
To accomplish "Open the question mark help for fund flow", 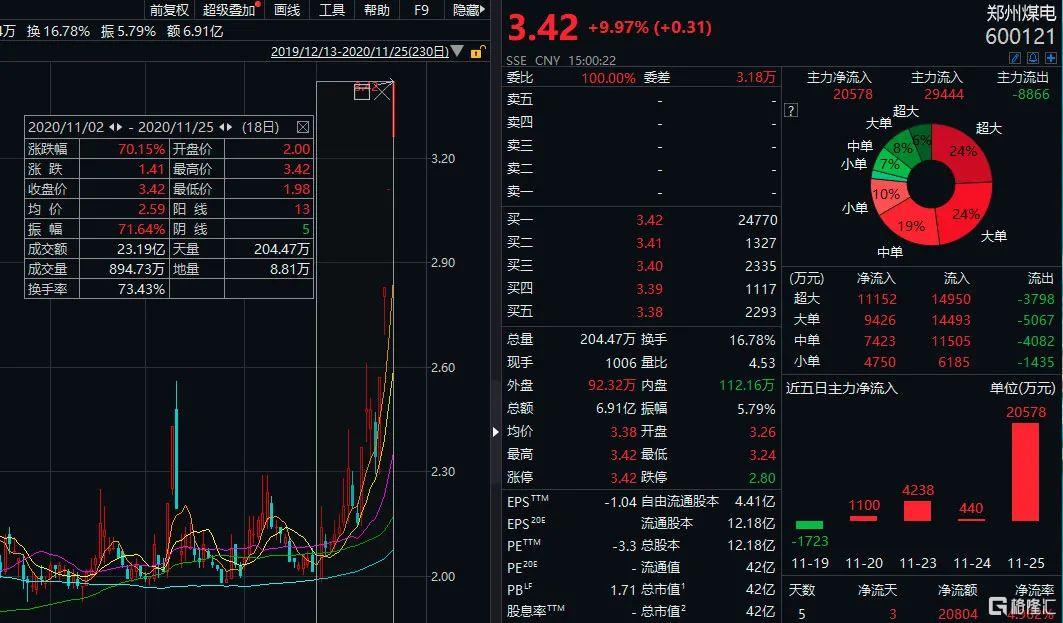I will pyautogui.click(x=791, y=110).
